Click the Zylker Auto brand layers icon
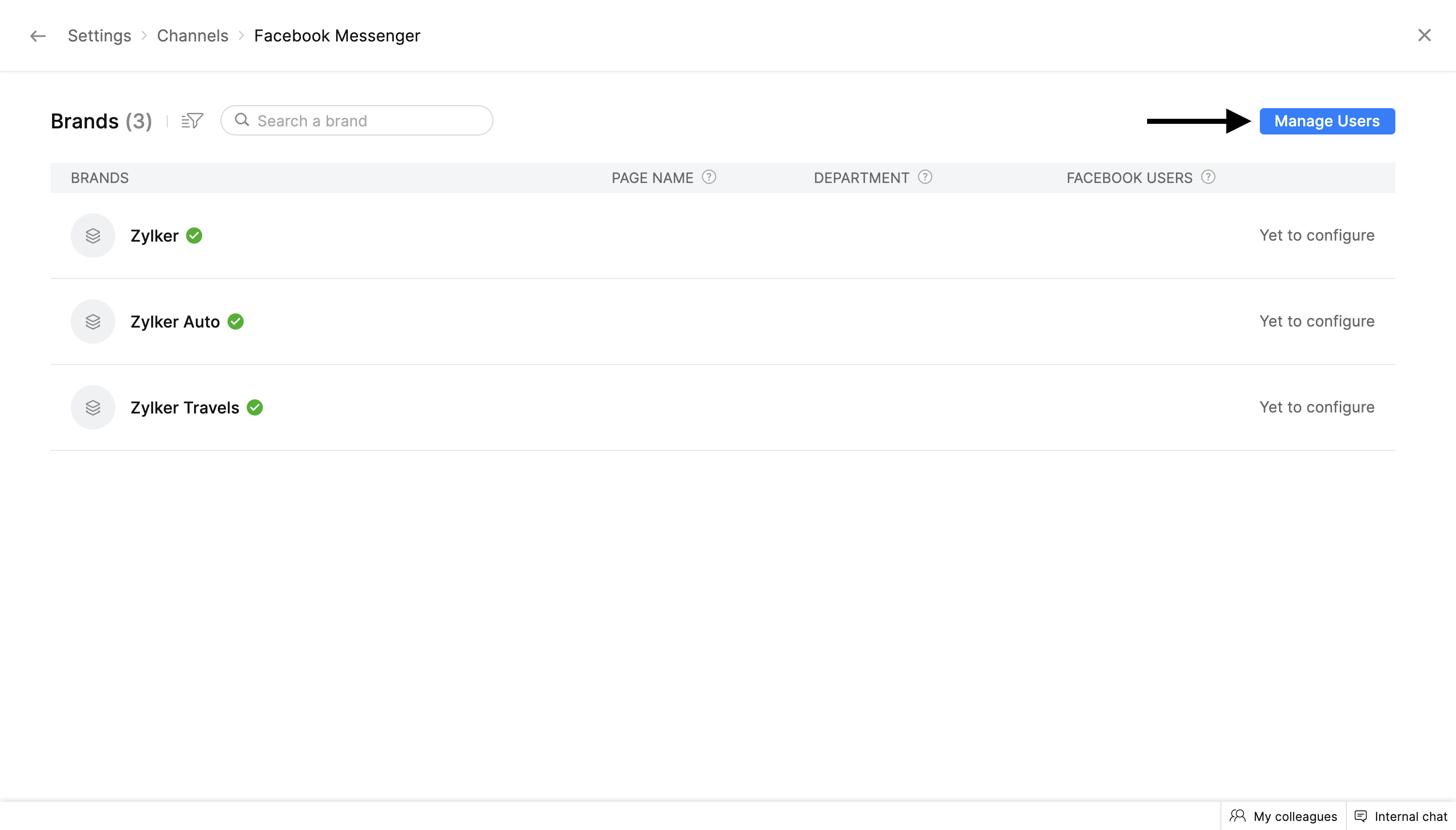This screenshot has height=830, width=1456. [93, 321]
